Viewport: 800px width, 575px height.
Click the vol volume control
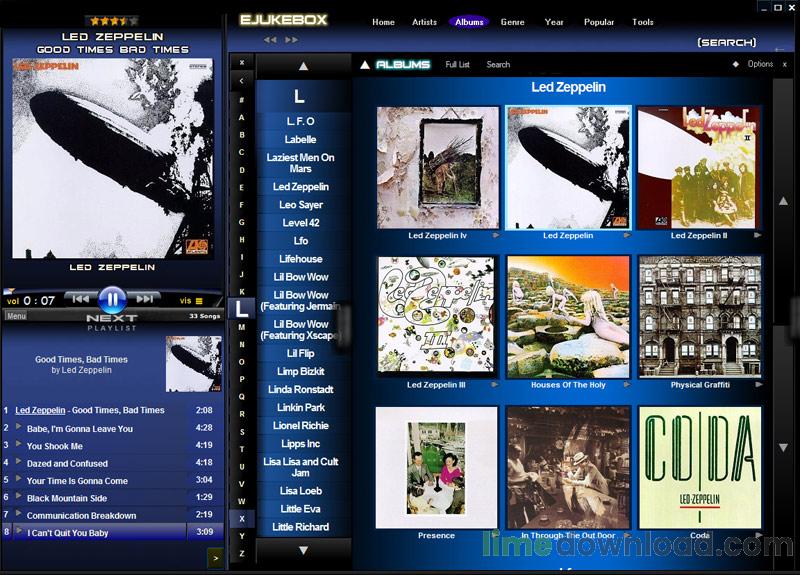13,301
